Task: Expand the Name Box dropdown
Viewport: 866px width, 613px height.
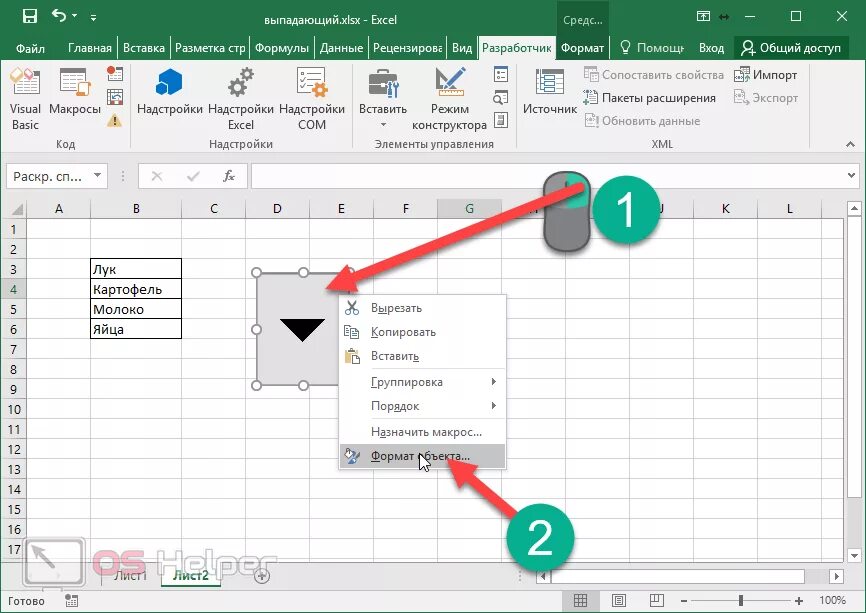Action: point(97,176)
